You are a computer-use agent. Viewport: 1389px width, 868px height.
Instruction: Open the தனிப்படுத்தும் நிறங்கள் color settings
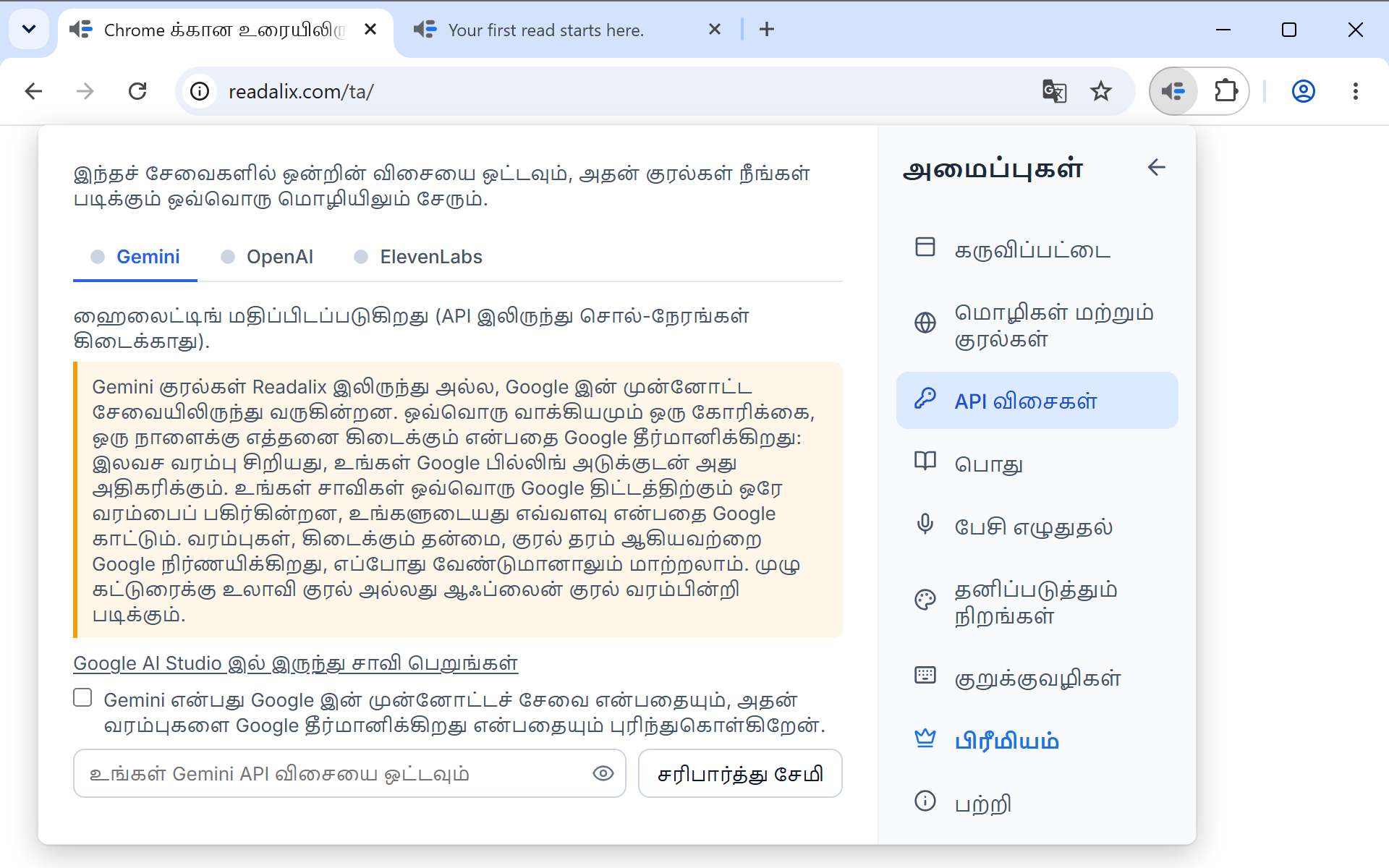coord(1037,603)
